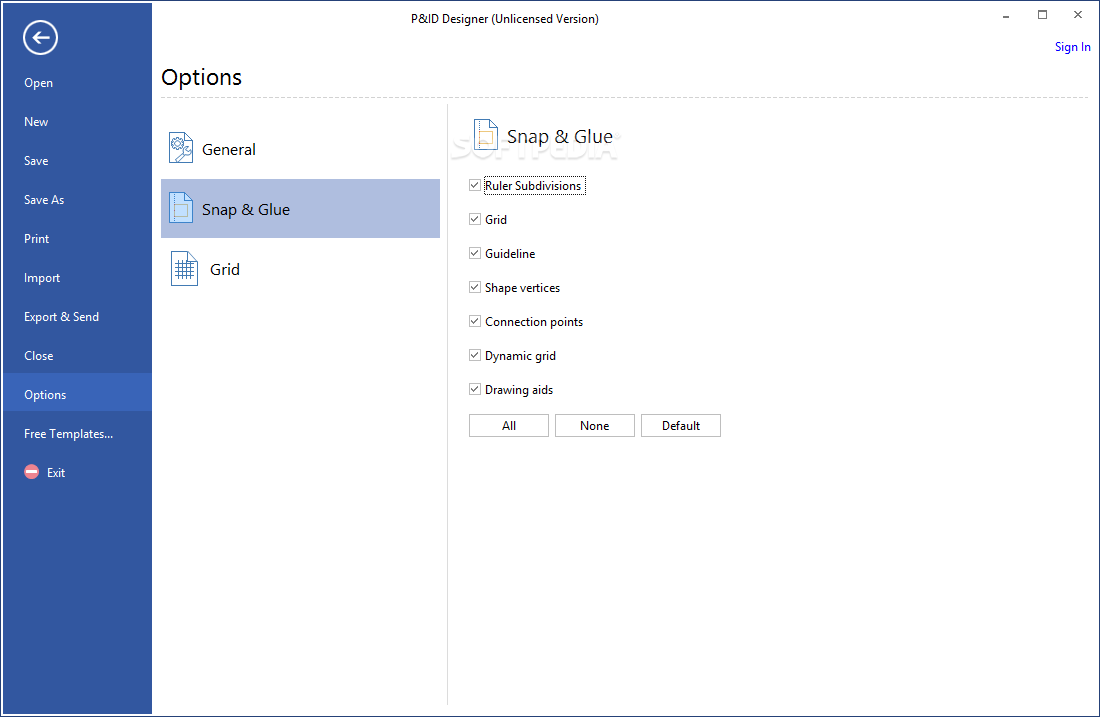Screen dimensions: 1100x717
Task: Click the Grid category page icon
Action: click(x=184, y=269)
